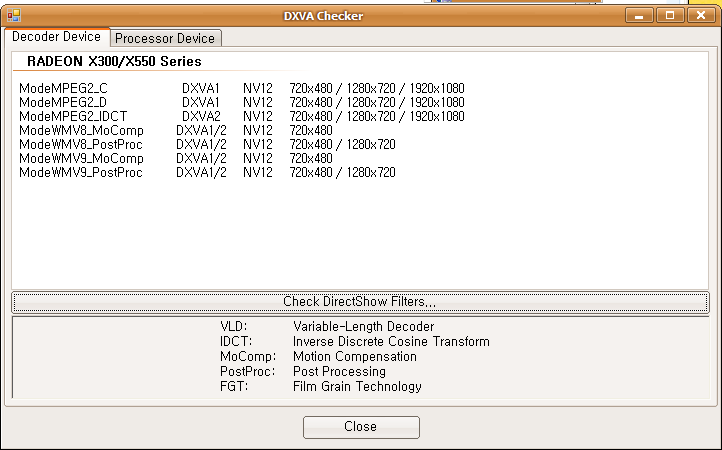This screenshot has height=450, width=722.
Task: Click the DXVA Checker title text
Action: 323,16
